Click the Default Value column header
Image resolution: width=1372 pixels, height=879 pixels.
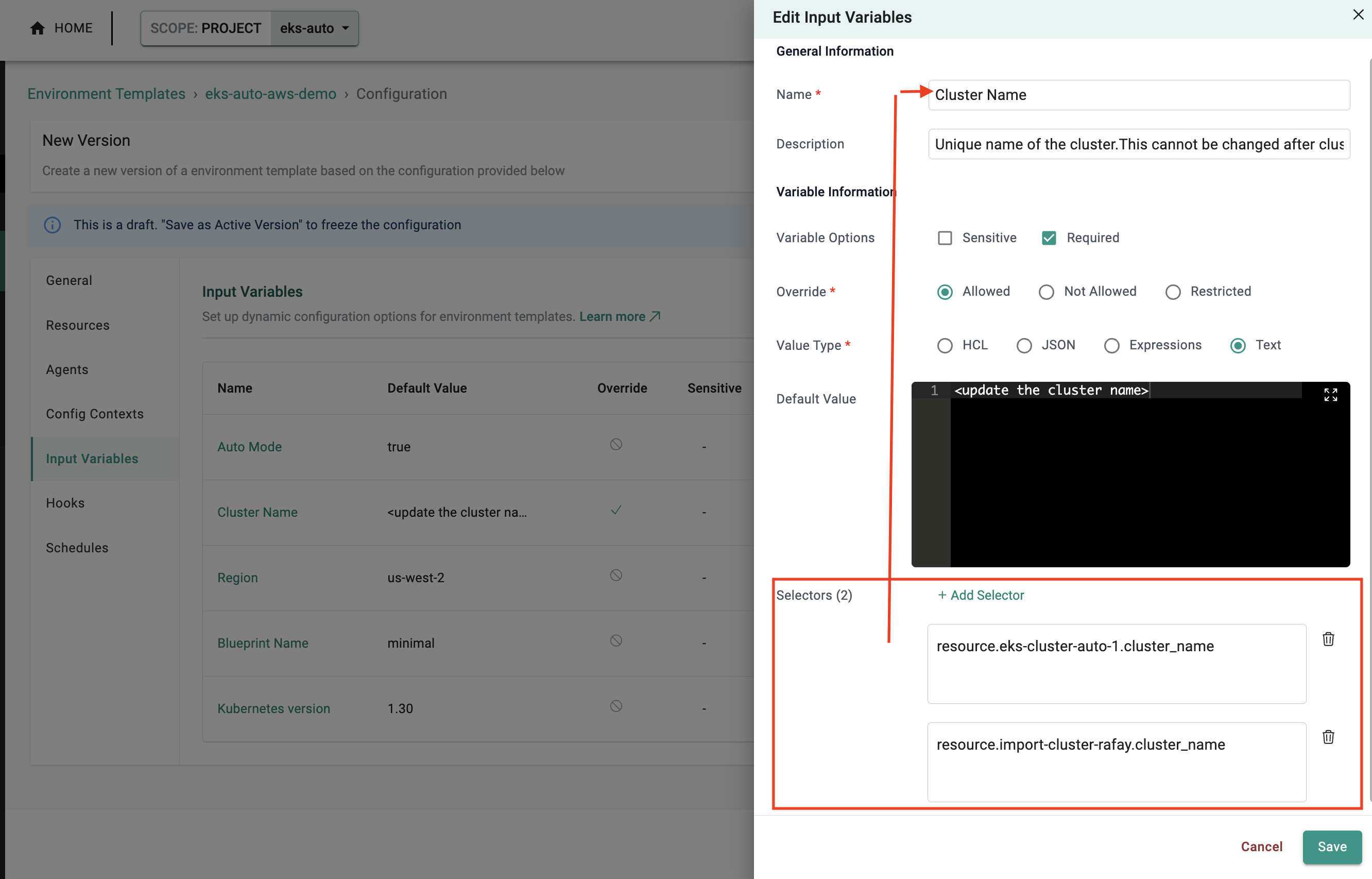click(x=427, y=388)
